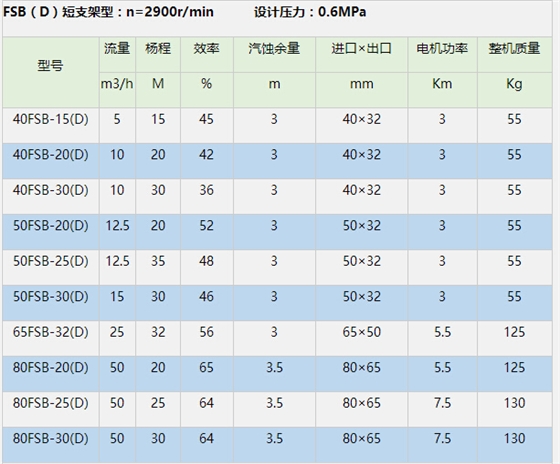The image size is (560, 464).
Task: Click the 整机质量 column header
Action: click(x=514, y=48)
